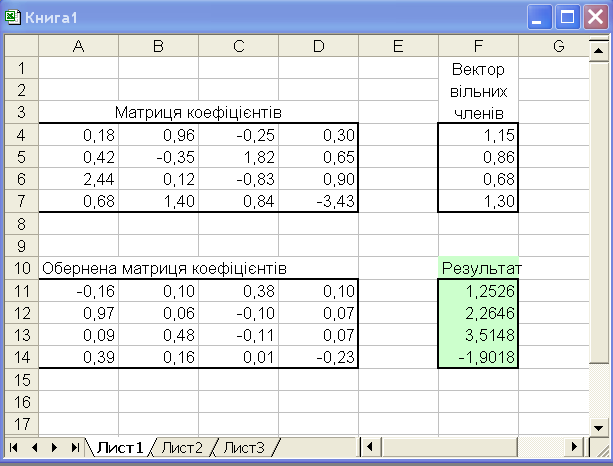The width and height of the screenshot is (613, 466).
Task: Select the 'Вектор' label text
Action: coord(478,70)
